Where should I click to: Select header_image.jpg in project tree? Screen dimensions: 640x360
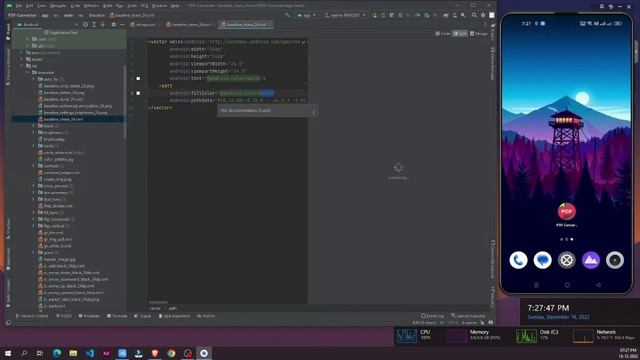59,259
